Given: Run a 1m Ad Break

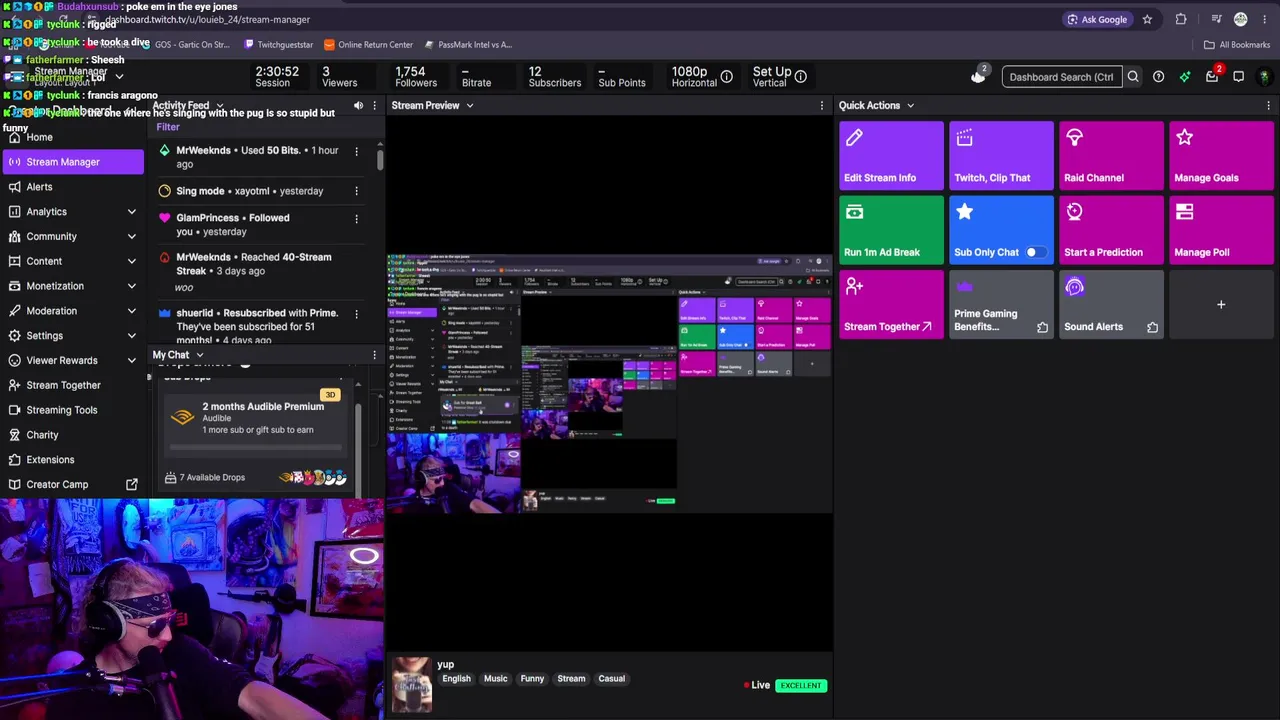Looking at the screenshot, I should [891, 230].
